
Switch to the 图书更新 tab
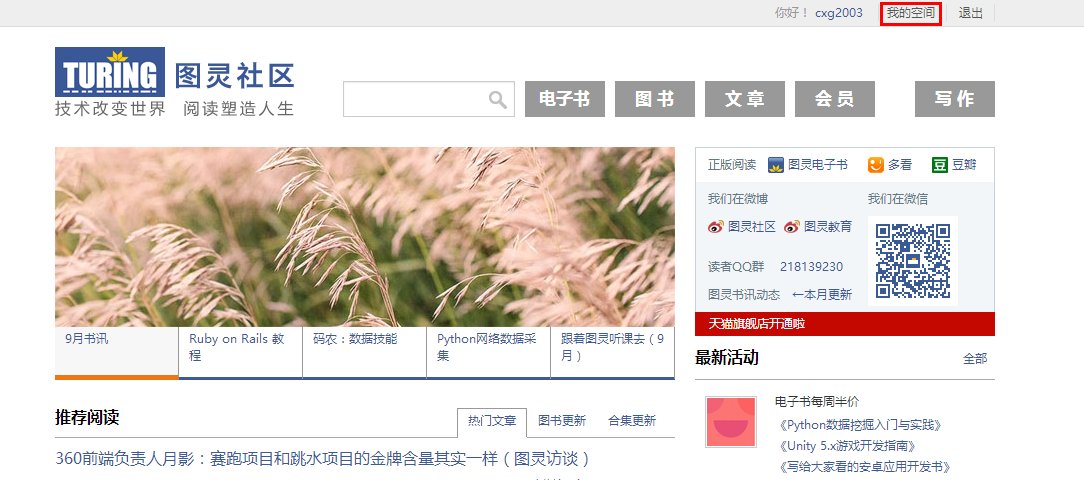tap(562, 421)
